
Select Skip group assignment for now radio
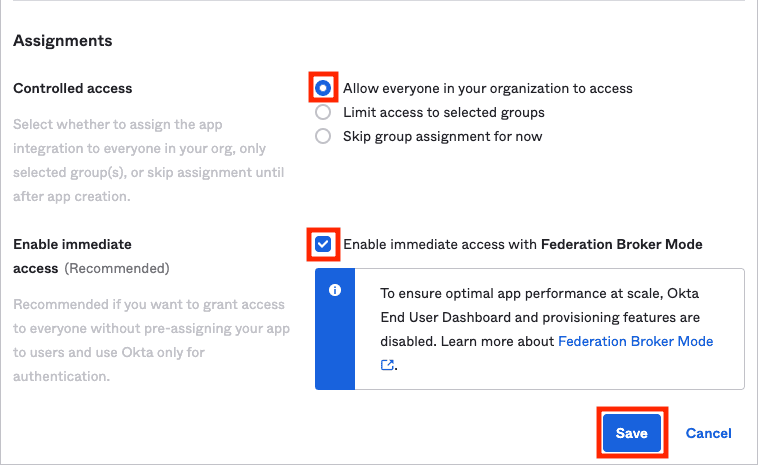point(323,136)
